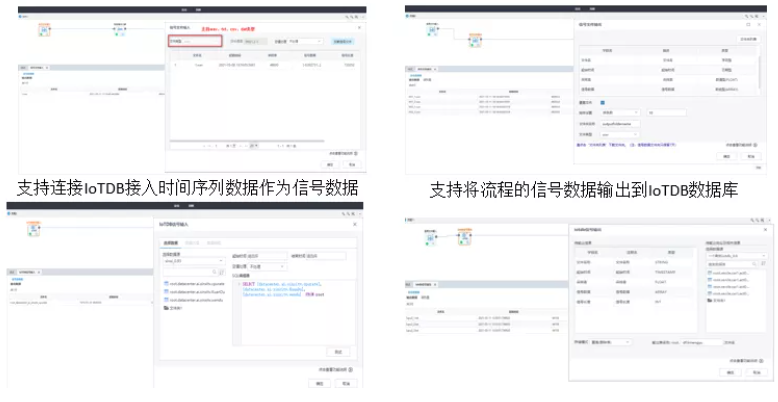Click cancel button in file input dialog
This screenshot has width=778, height=402.
point(352,164)
